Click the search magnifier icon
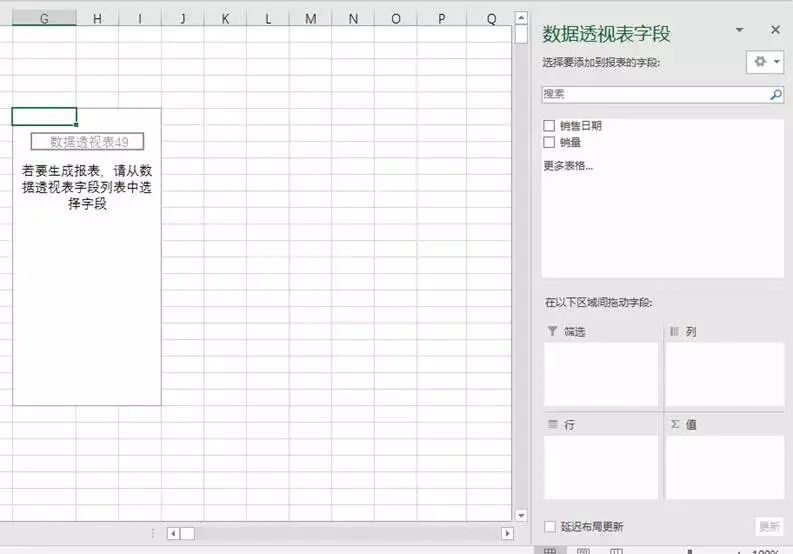This screenshot has height=554, width=793. [x=775, y=94]
